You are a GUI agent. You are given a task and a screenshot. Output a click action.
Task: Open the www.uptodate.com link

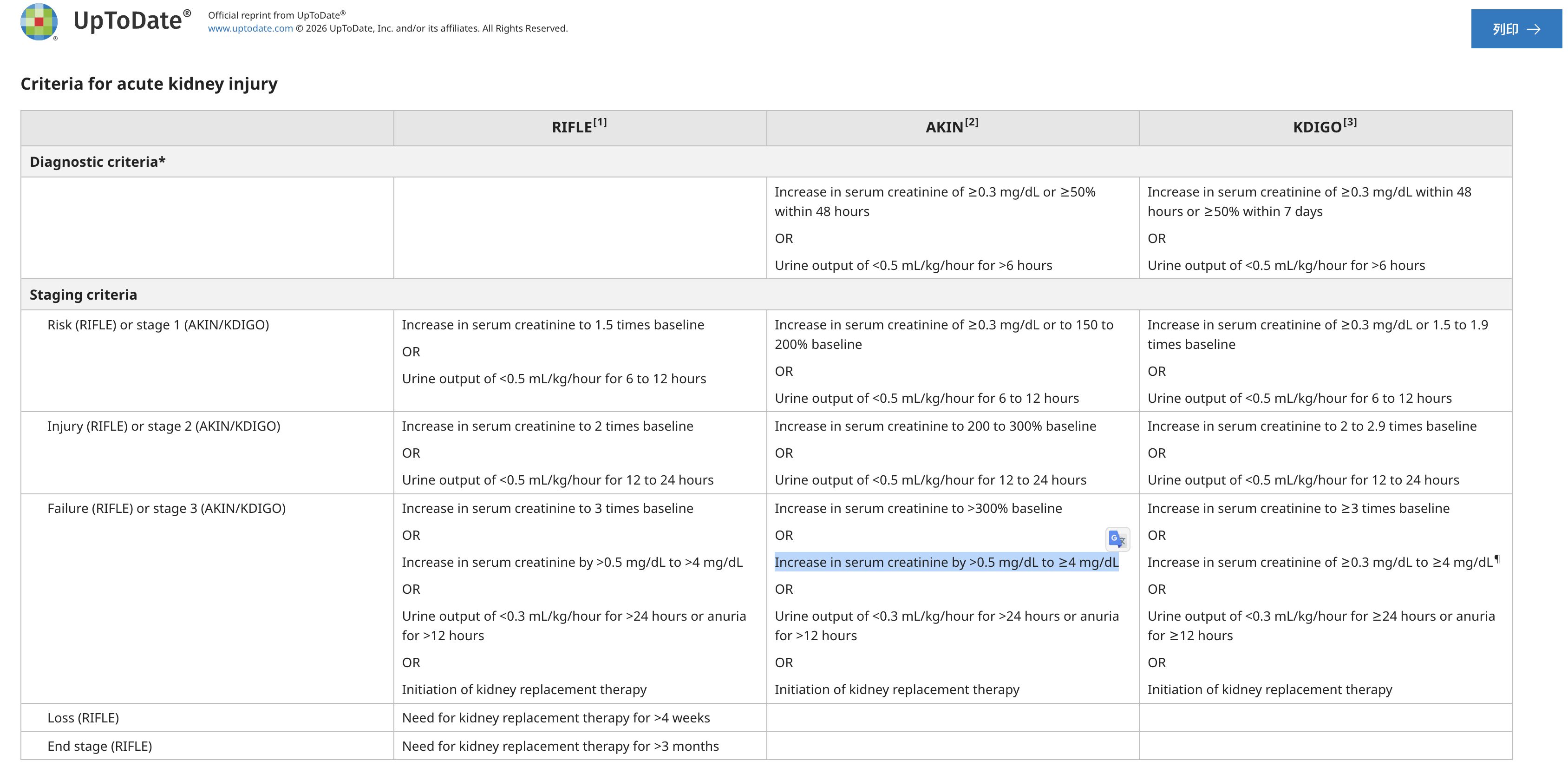(250, 28)
